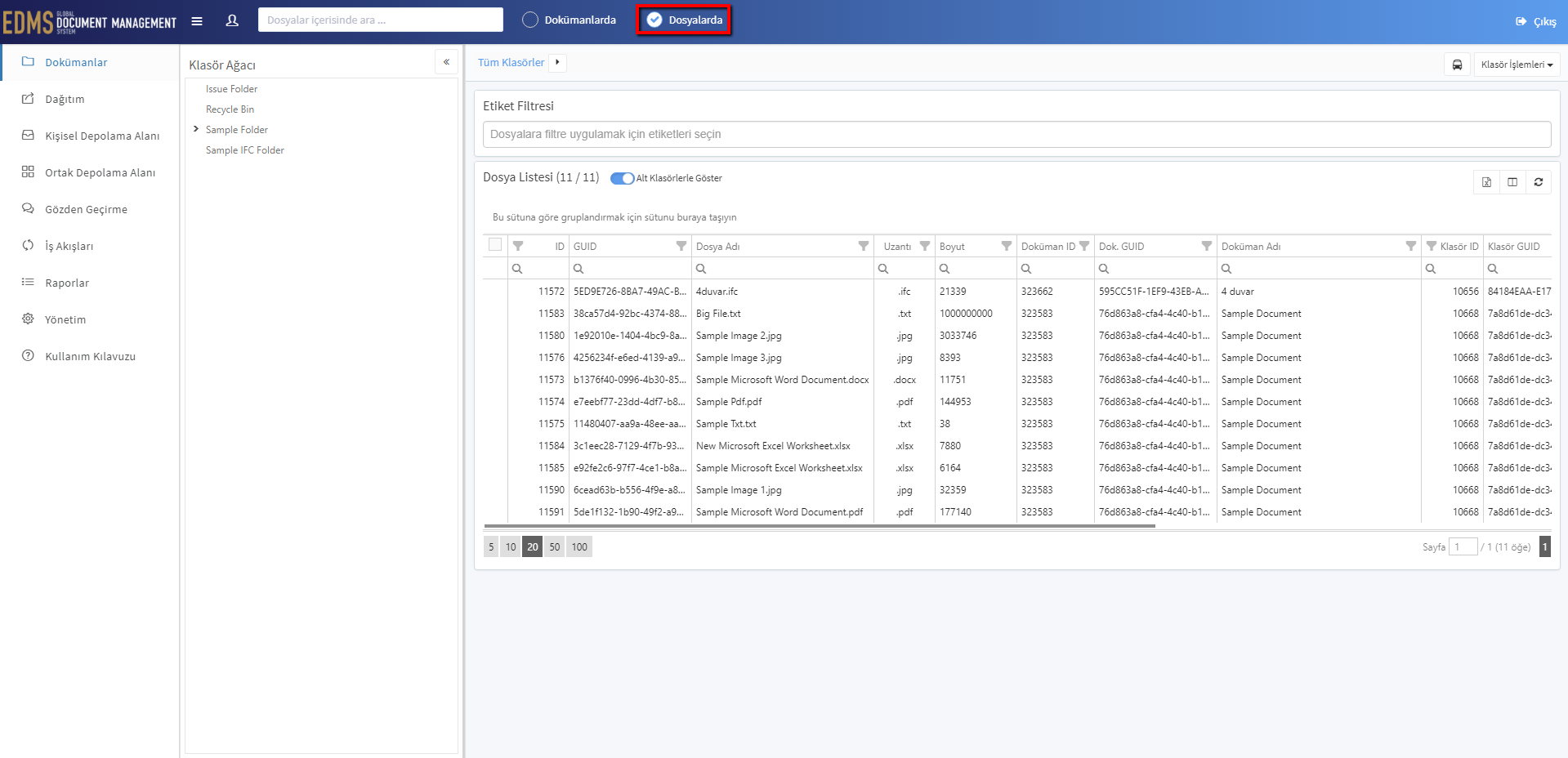Collapse the Klasör Ağacı panel
This screenshot has width=1568, height=758.
pyautogui.click(x=446, y=62)
